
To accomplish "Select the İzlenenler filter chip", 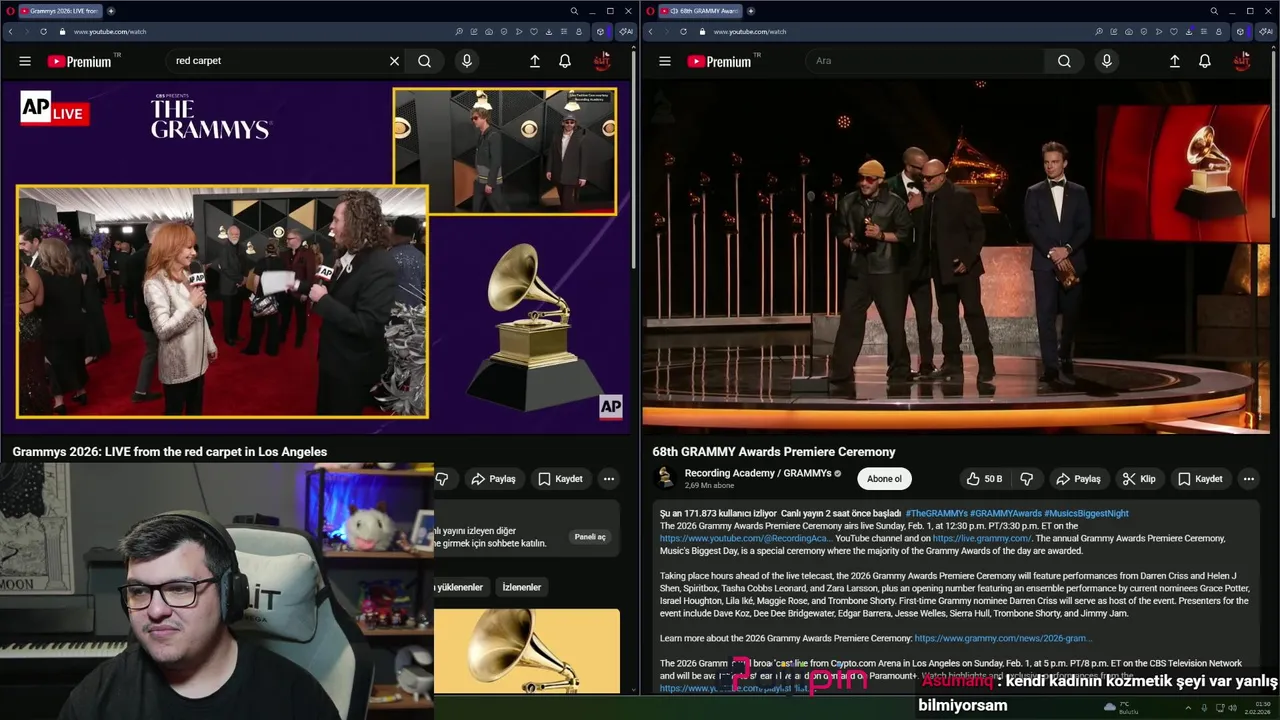I will coord(521,587).
